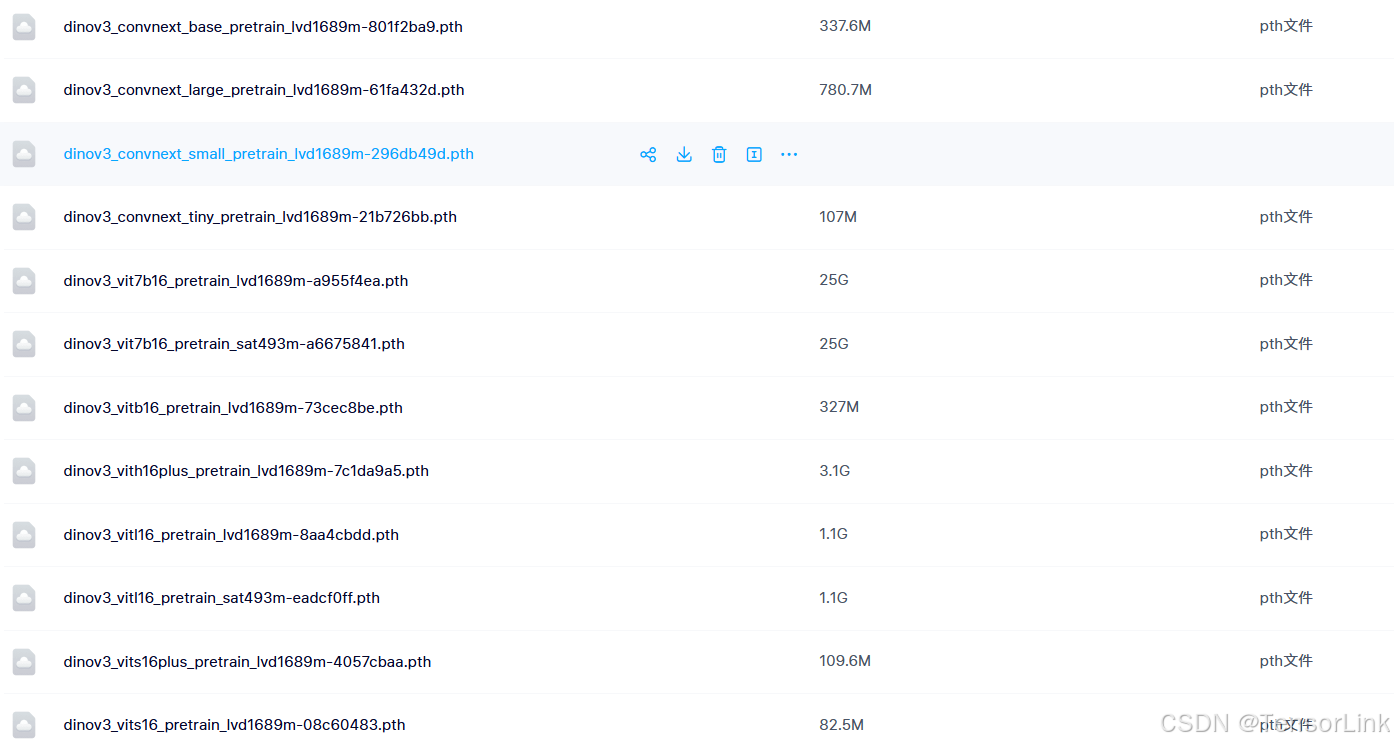Click the 109.6M size of vits16plus
This screenshot has width=1394, height=746.
[x=845, y=661]
